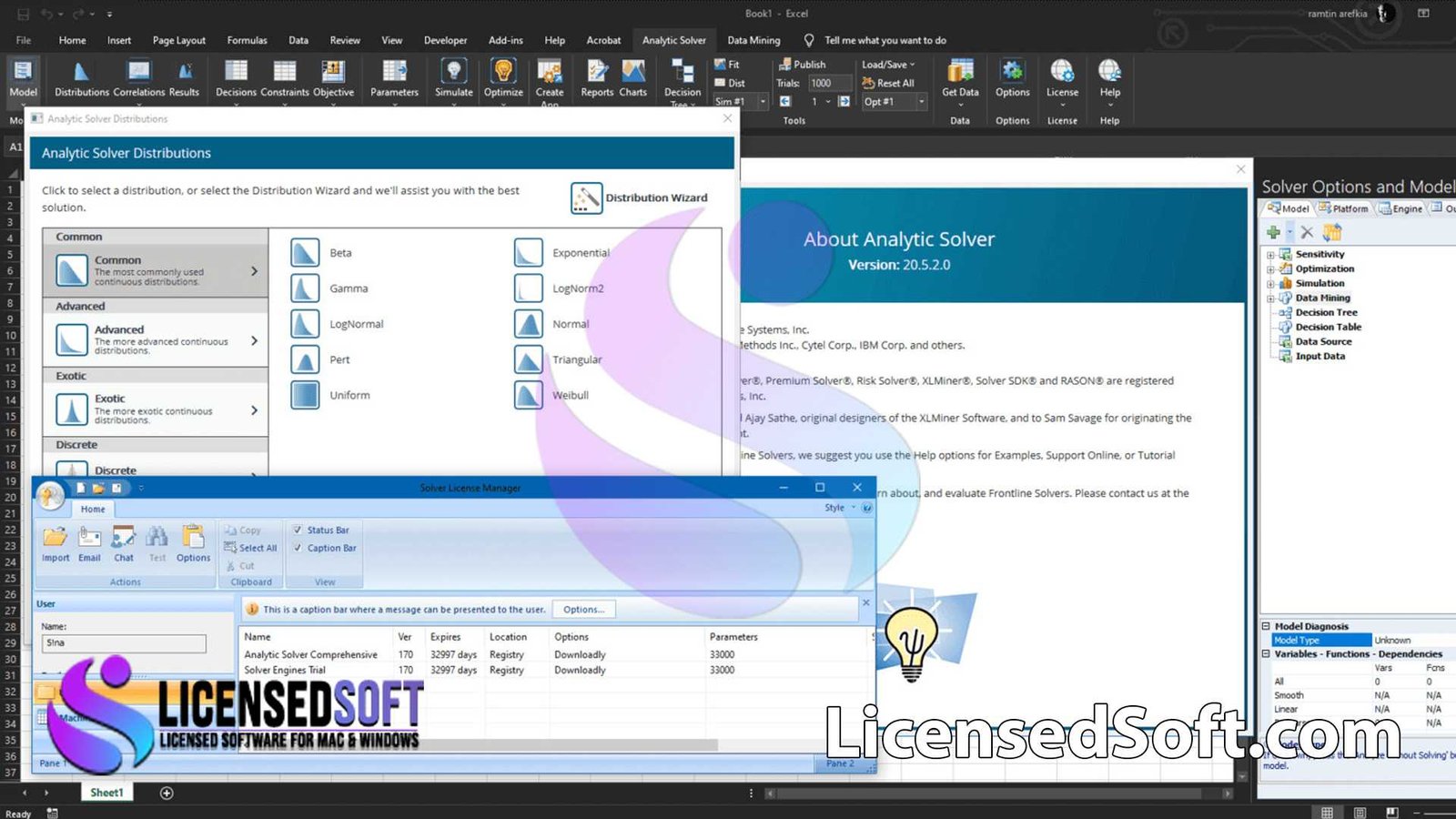The image size is (1456, 819).
Task: Enable the Status Bar checkbox
Action: click(299, 530)
